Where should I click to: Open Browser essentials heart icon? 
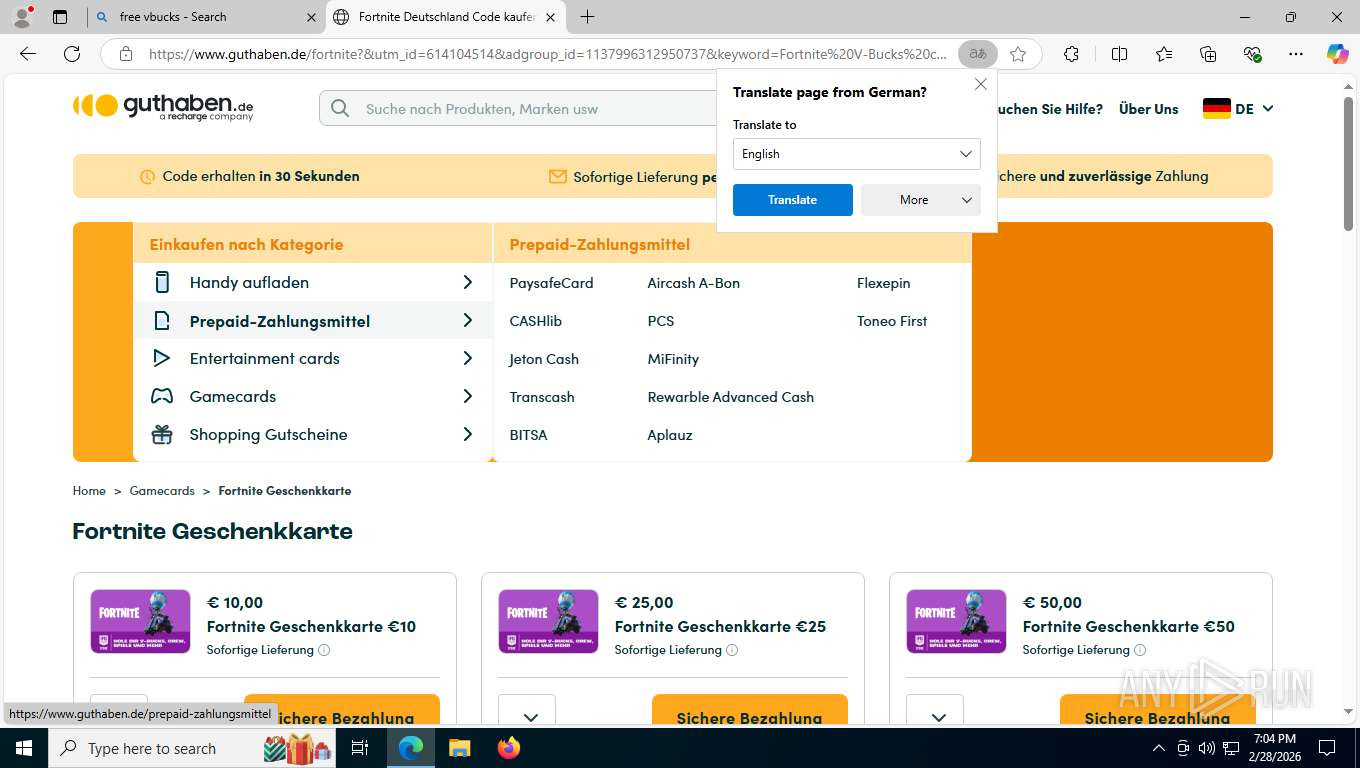pyautogui.click(x=1252, y=54)
